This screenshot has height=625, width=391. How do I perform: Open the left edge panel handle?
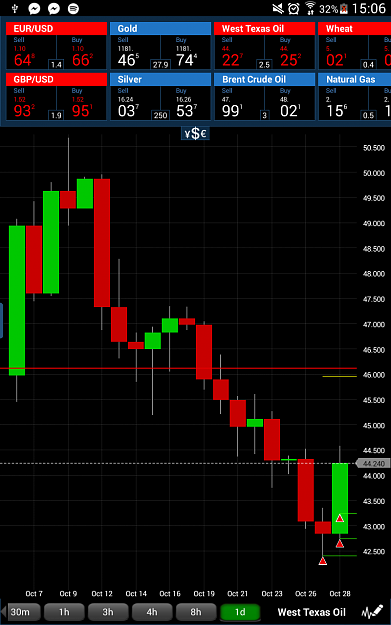[1, 320]
